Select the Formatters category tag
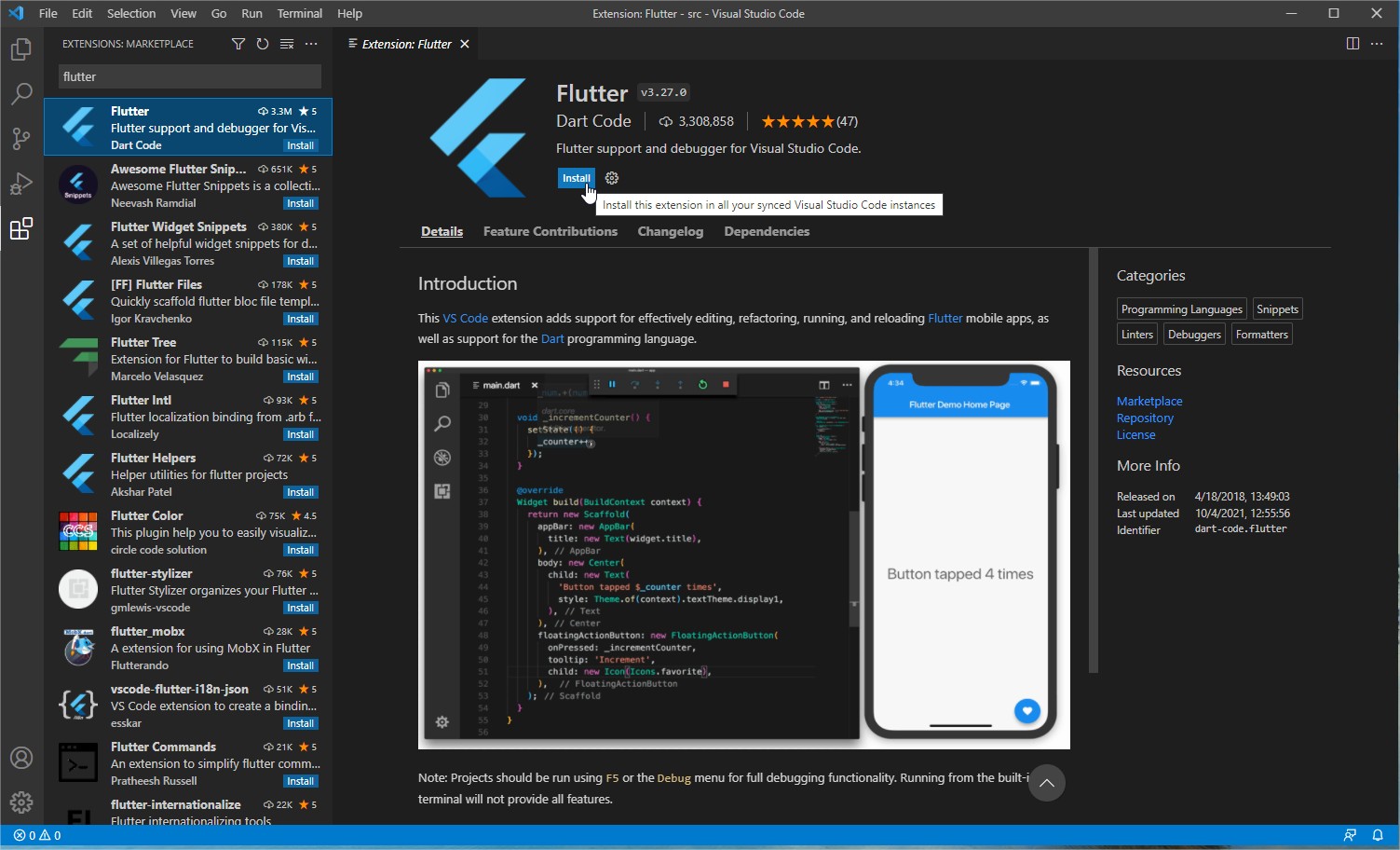 [x=1262, y=335]
